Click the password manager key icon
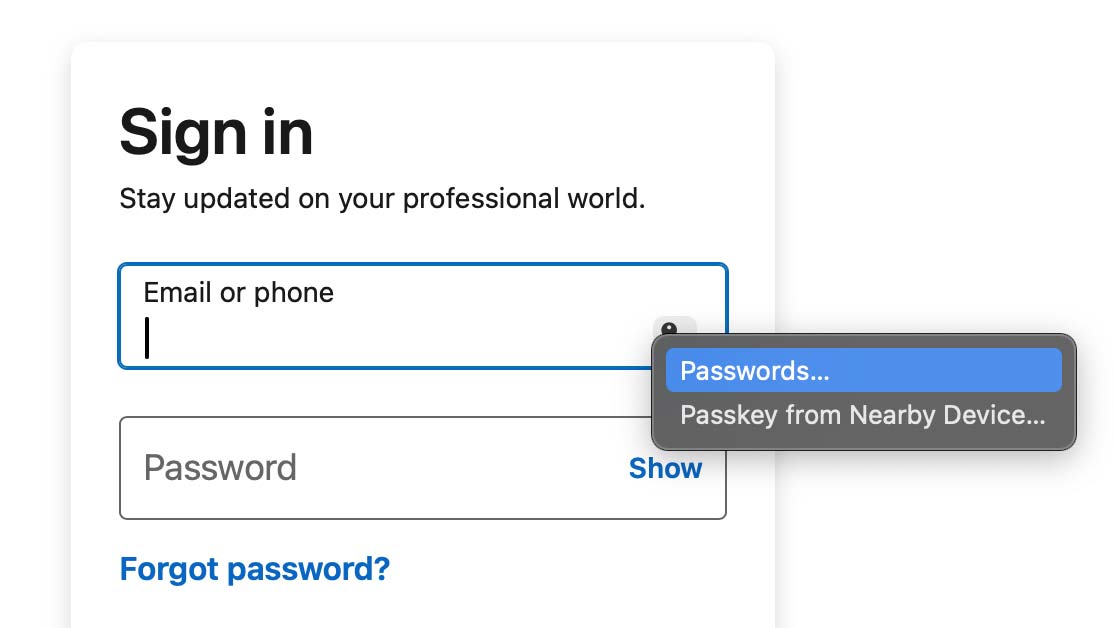Viewport: 1116px width, 628px height. pos(673,326)
